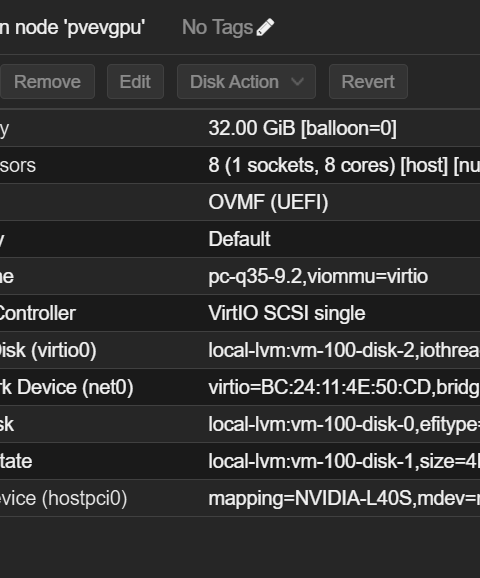The image size is (480, 578).
Task: Open the Disk Action dropdown
Action: [246, 81]
